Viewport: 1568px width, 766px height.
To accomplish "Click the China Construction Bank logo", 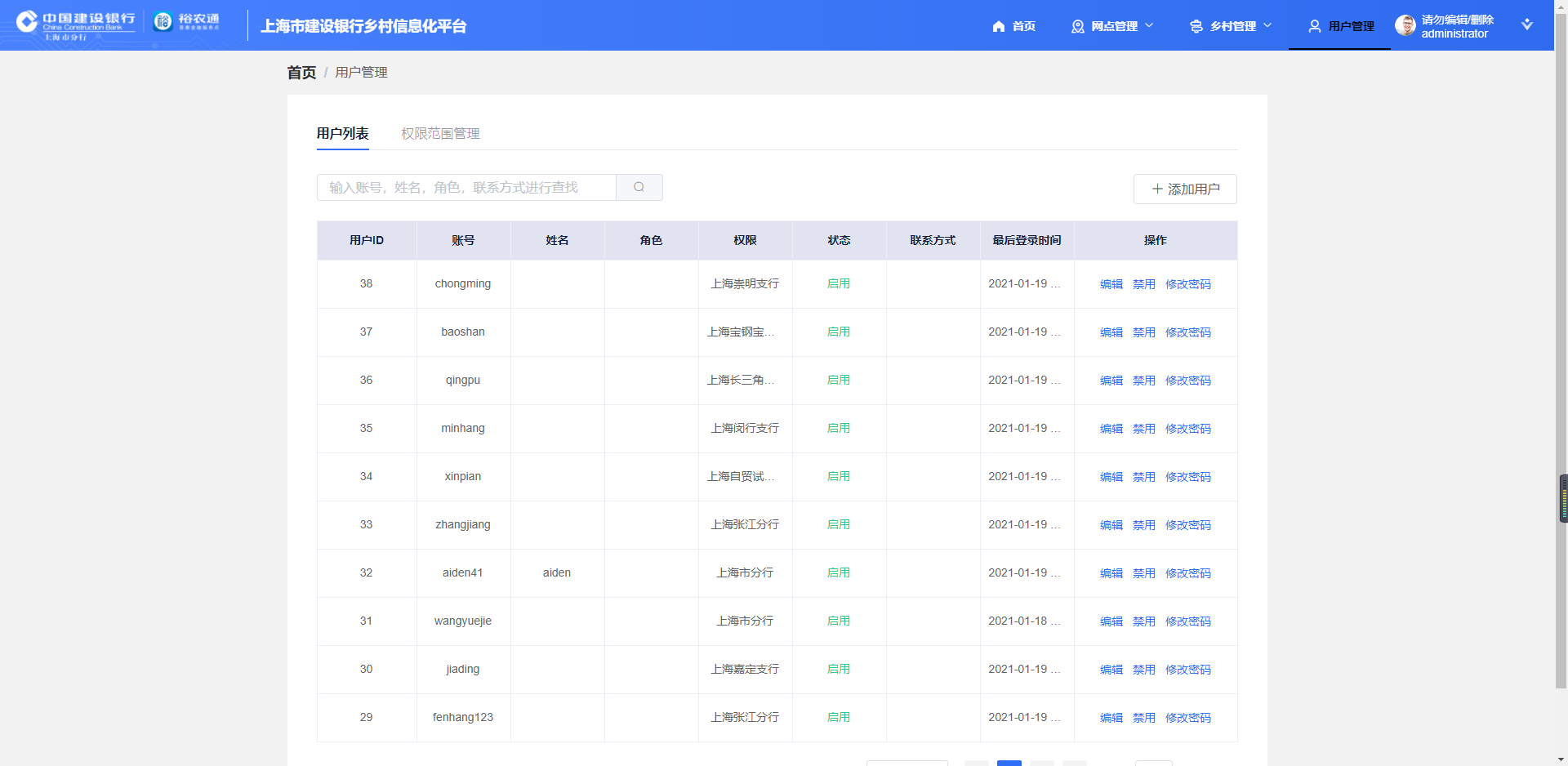I will tap(75, 24).
